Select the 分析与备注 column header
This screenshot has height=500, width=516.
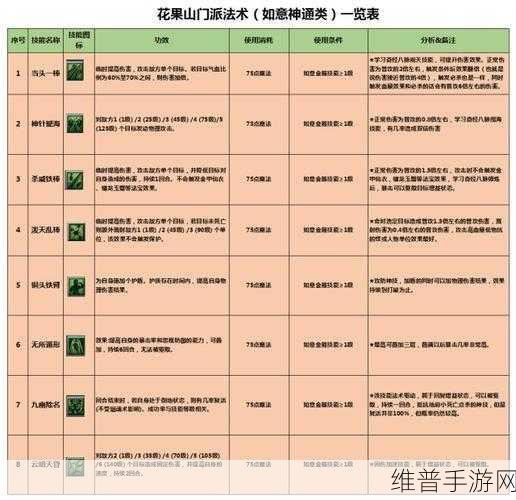(x=438, y=40)
